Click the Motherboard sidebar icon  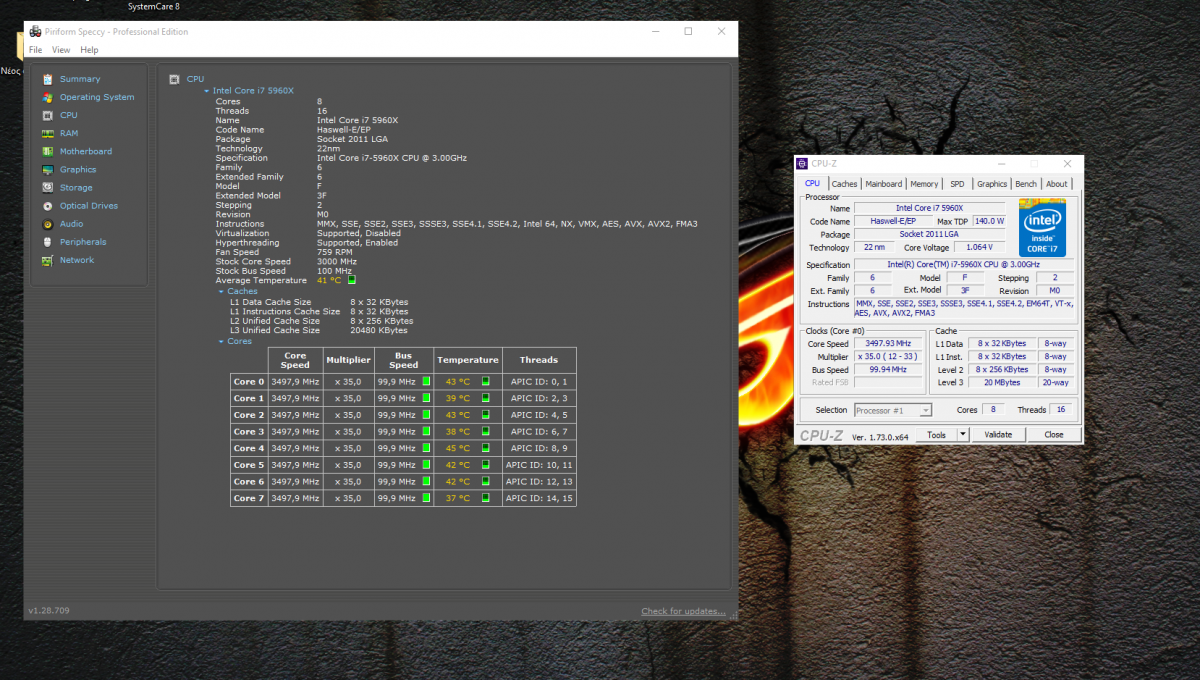pyautogui.click(x=47, y=151)
